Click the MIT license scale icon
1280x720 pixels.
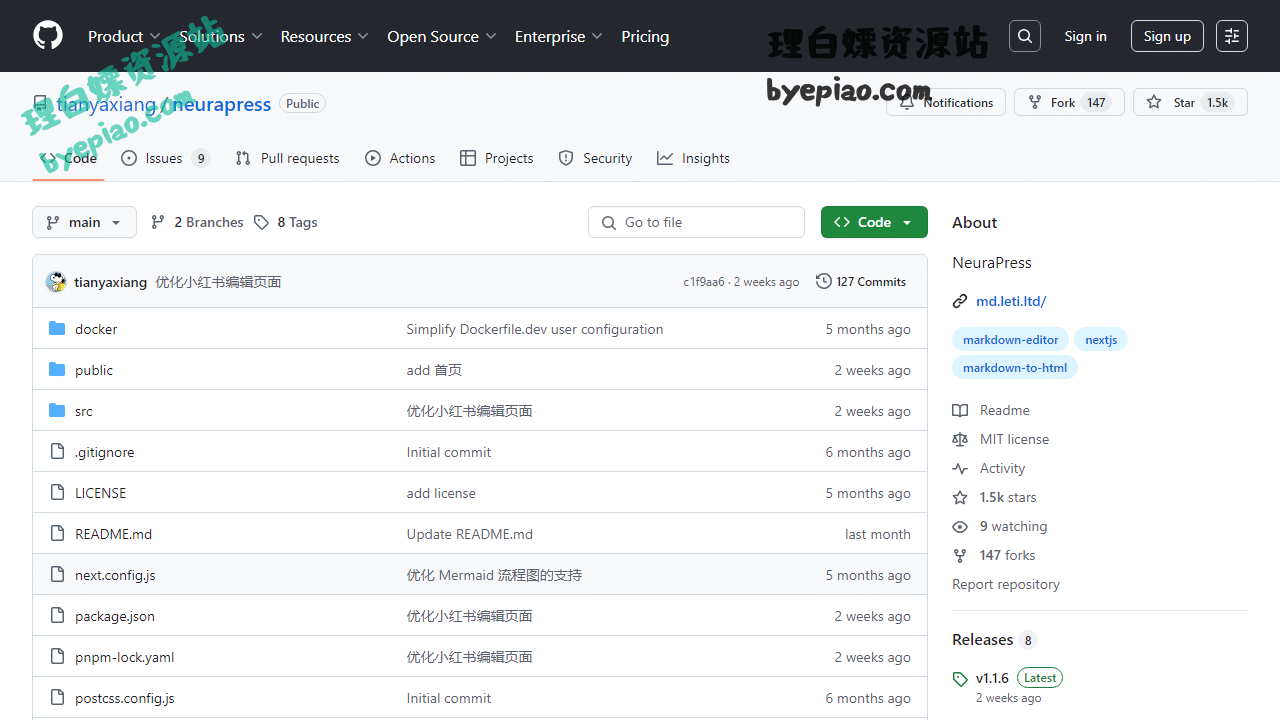tap(960, 439)
